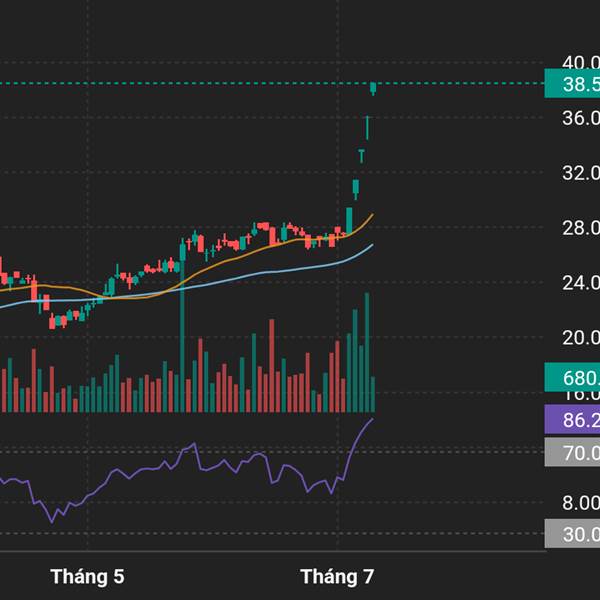Click the 'Tháng 7' date axis label
This screenshot has width=600, height=600.
(x=338, y=576)
